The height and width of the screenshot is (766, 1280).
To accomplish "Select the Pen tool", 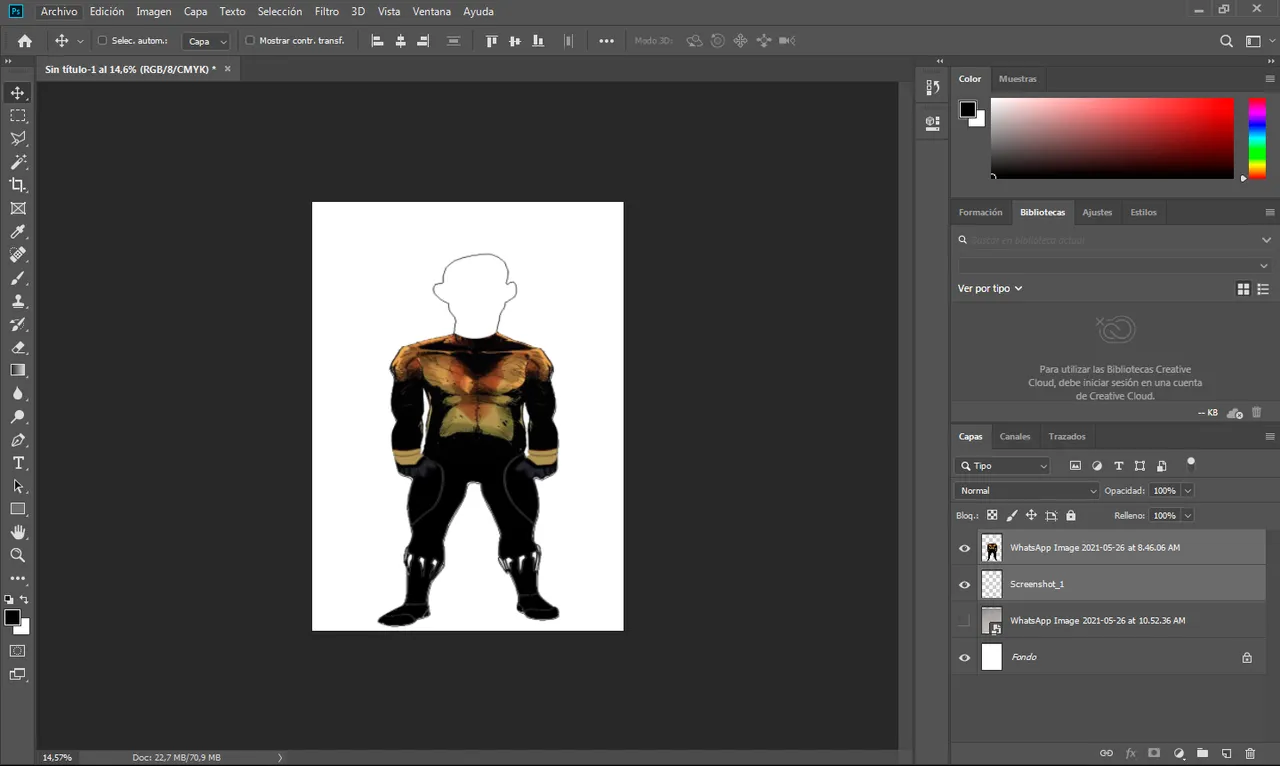I will (18, 440).
